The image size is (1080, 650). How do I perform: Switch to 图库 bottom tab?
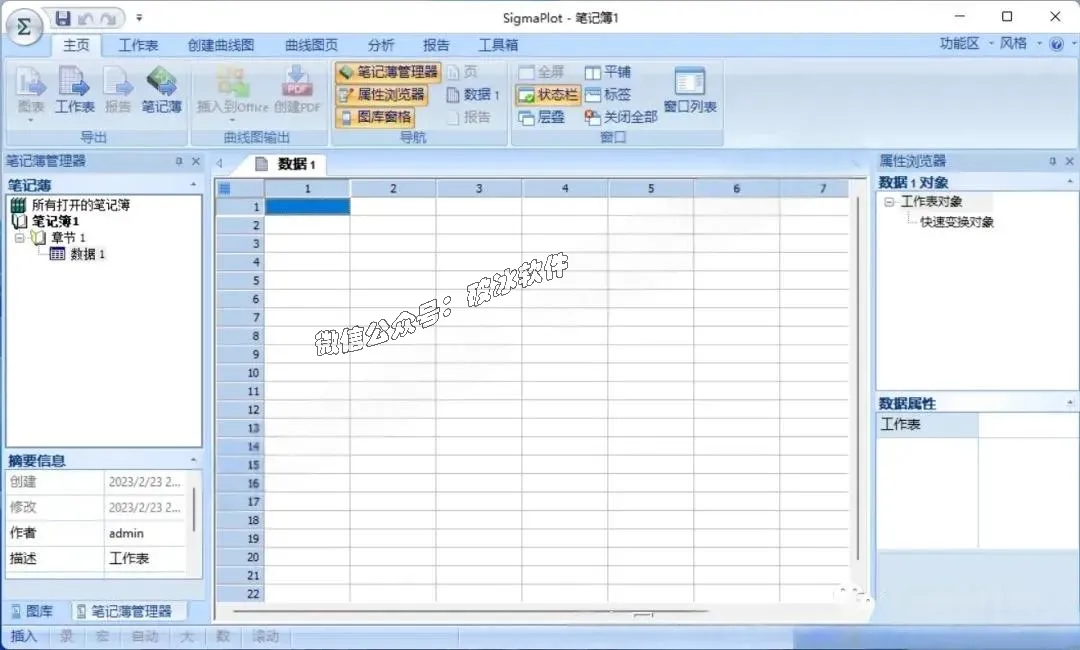33,611
